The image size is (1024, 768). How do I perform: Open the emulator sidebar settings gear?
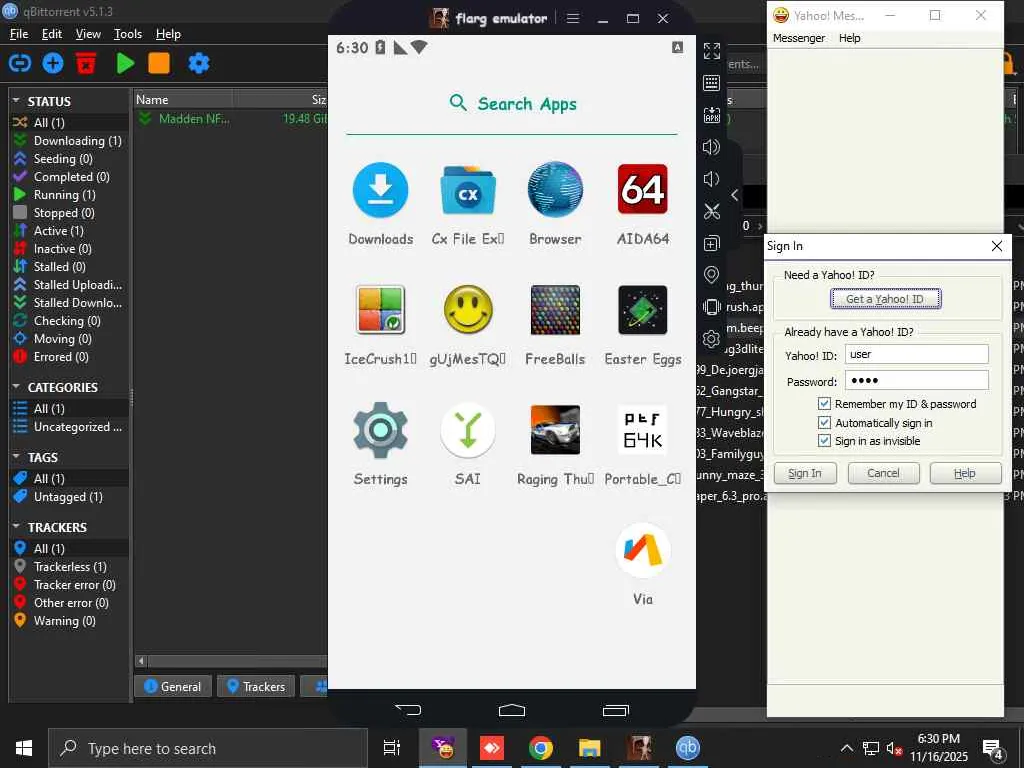coord(712,339)
